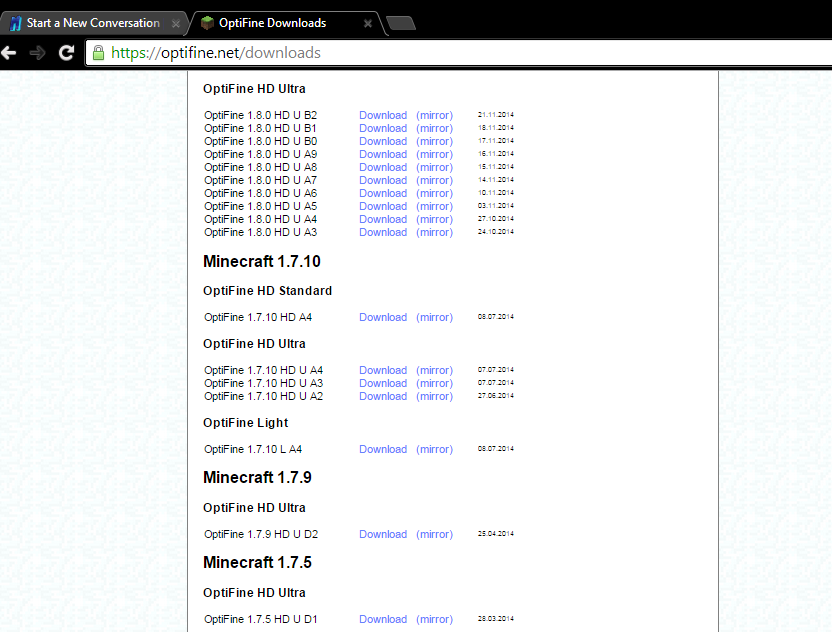Download OptiFine 1.7.10 HD U A3
The width and height of the screenshot is (832, 632).
pyautogui.click(x=383, y=383)
